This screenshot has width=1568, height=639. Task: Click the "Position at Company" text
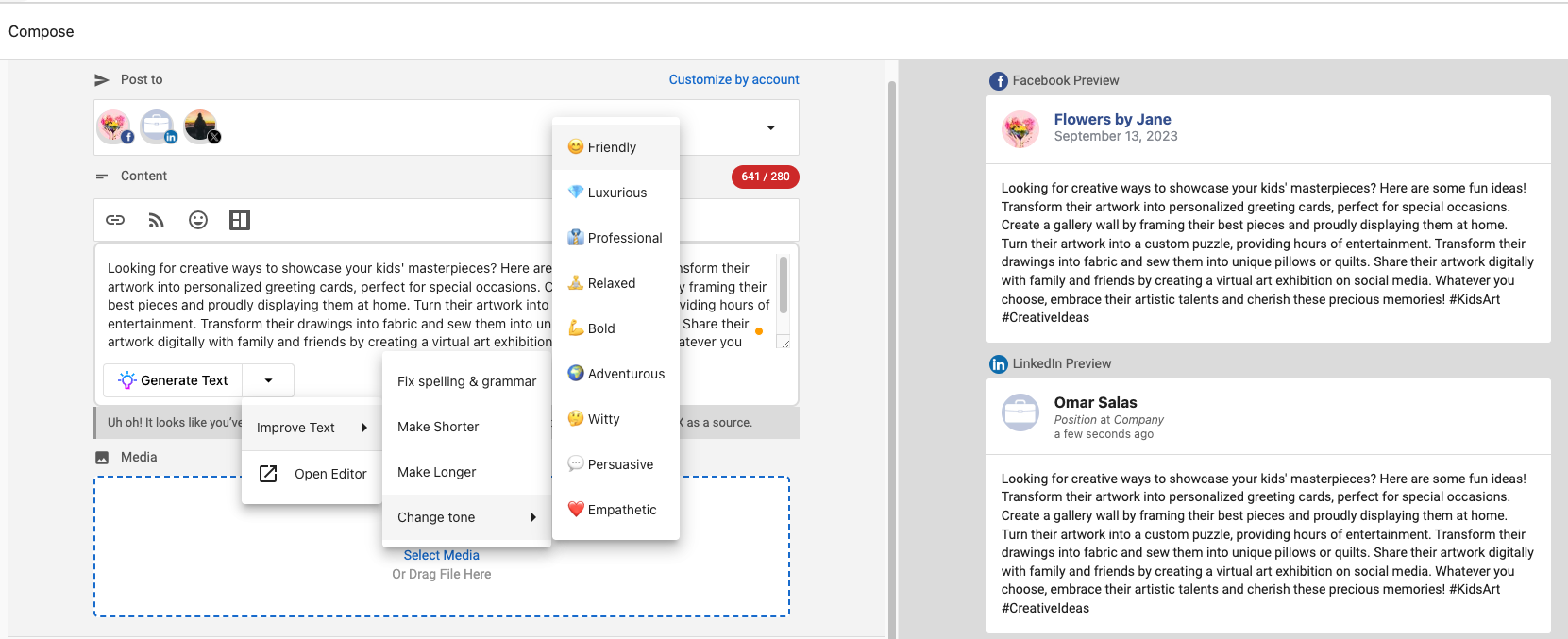pos(1108,420)
